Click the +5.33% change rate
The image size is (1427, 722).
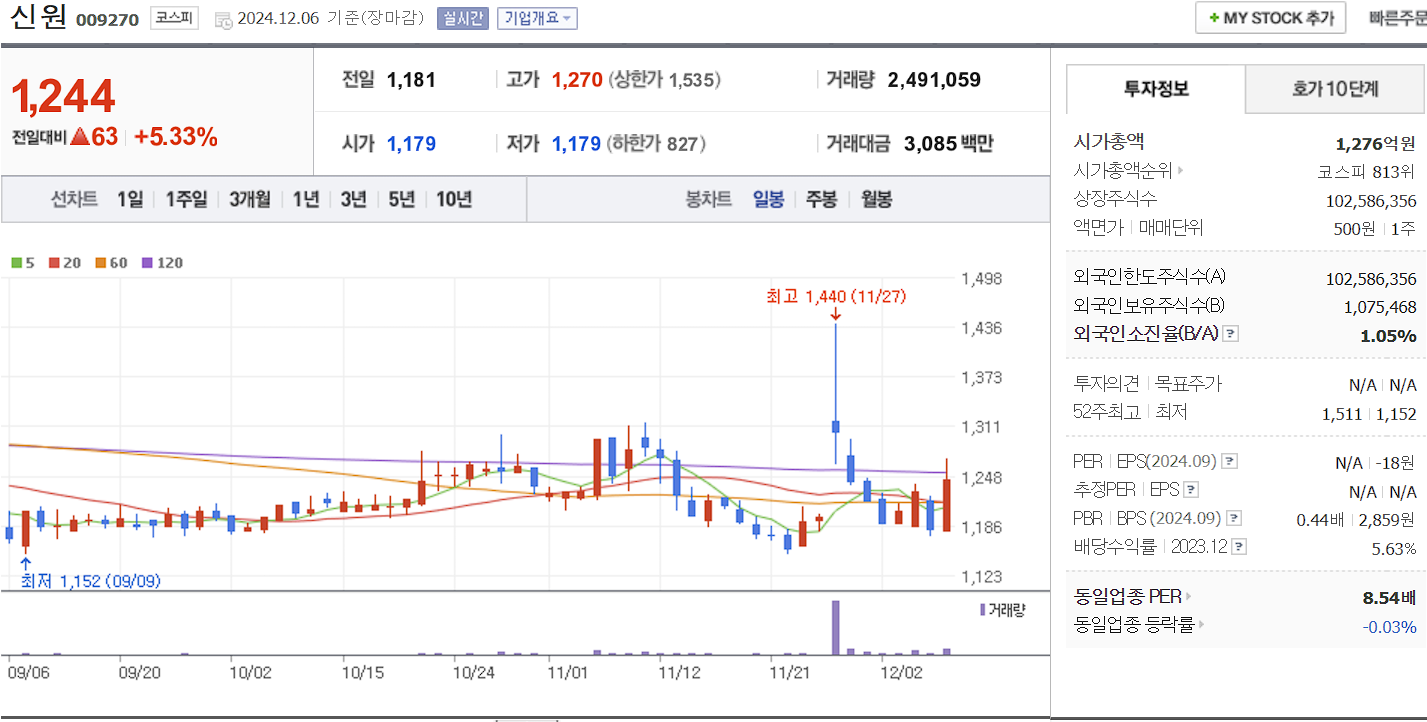[176, 138]
